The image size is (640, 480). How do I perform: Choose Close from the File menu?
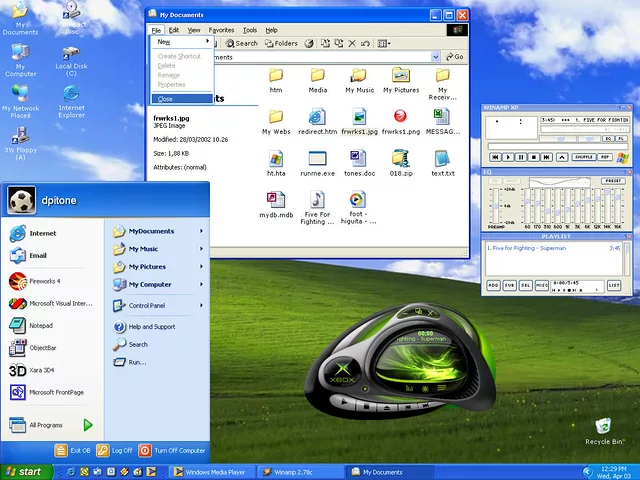coord(182,99)
